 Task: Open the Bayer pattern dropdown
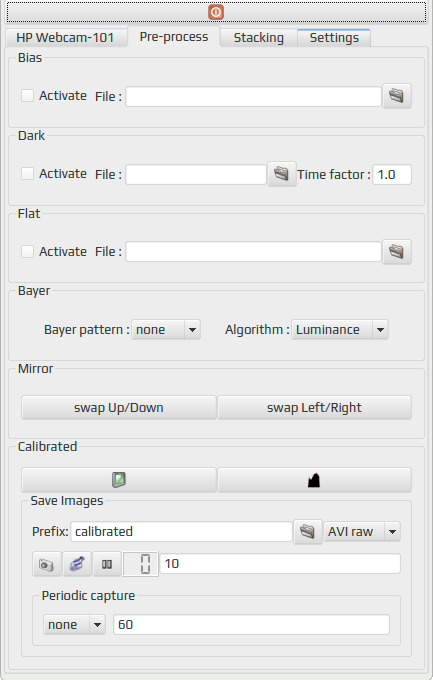[166, 330]
